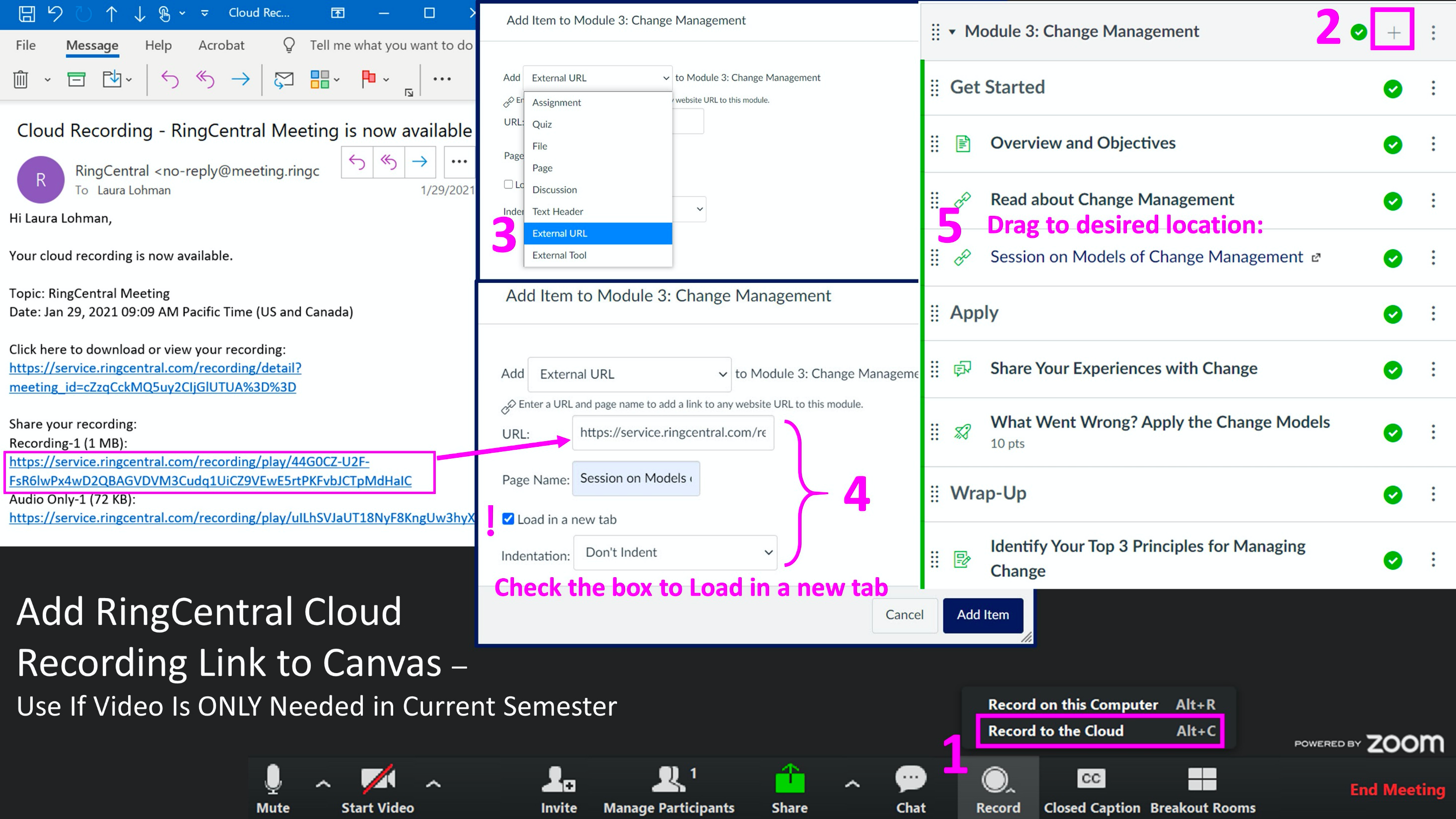The width and height of the screenshot is (1456, 819).
Task: Click the Add Item button
Action: [982, 615]
